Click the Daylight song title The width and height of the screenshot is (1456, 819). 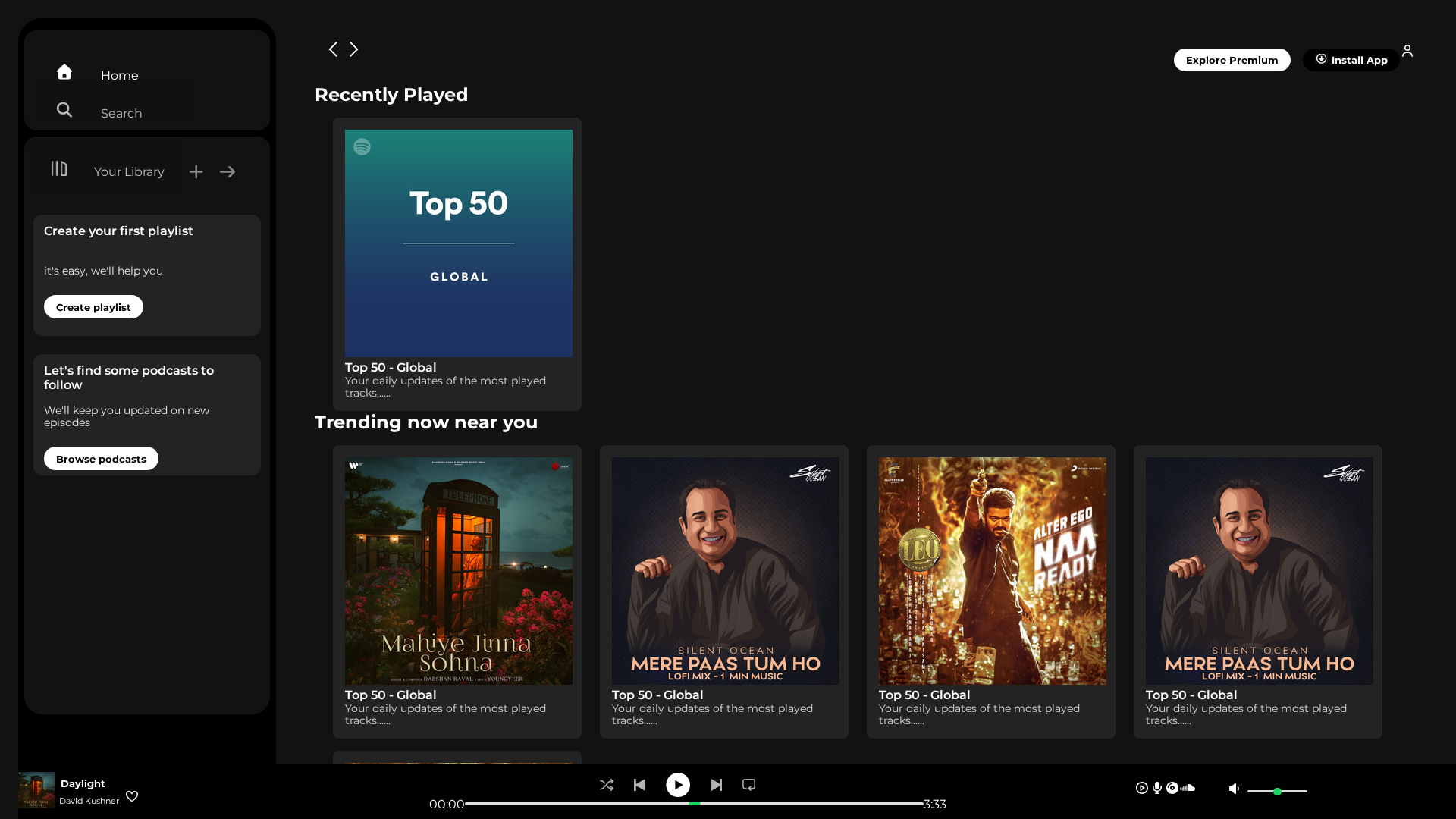click(x=83, y=783)
